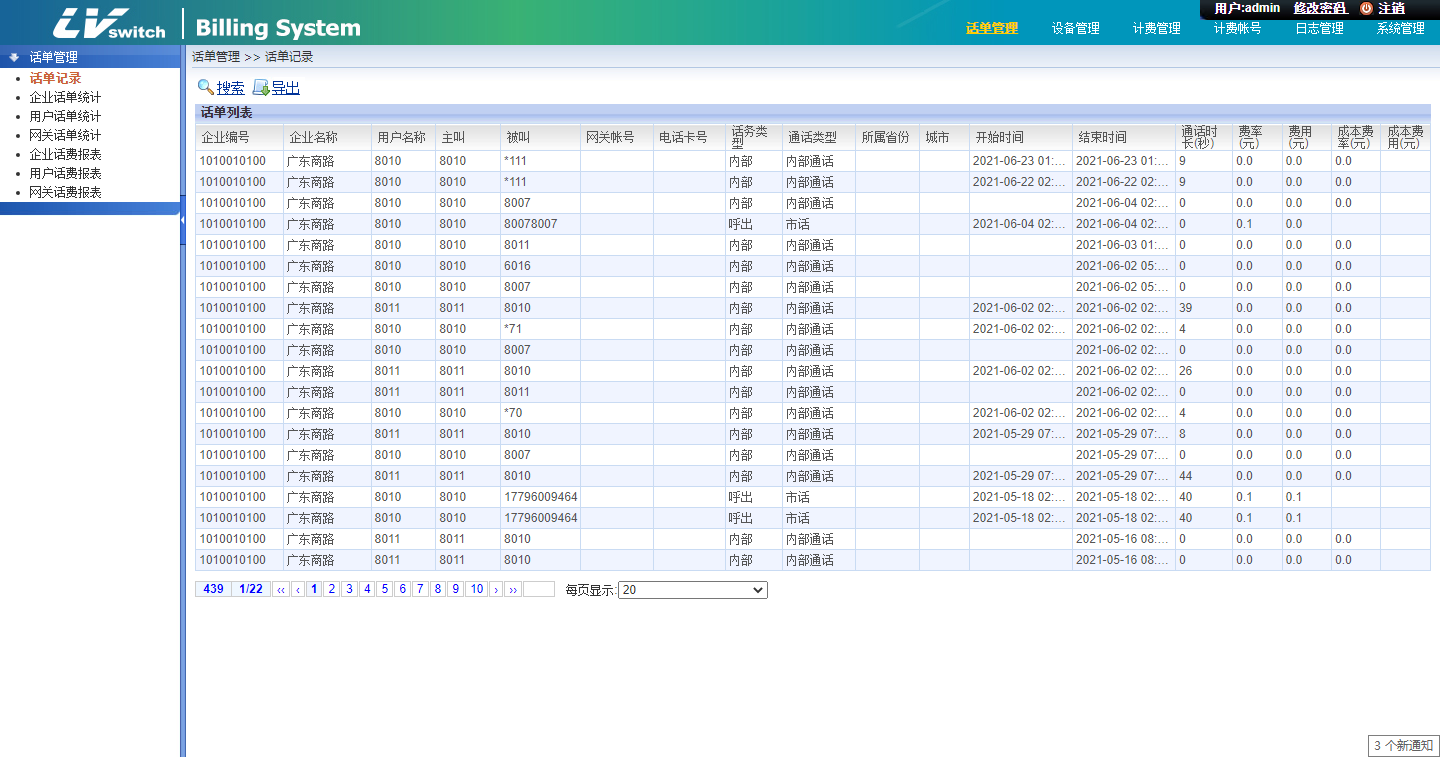Open the 系统管理 top menu
Screen dimensions: 1440x757
click(1401, 28)
